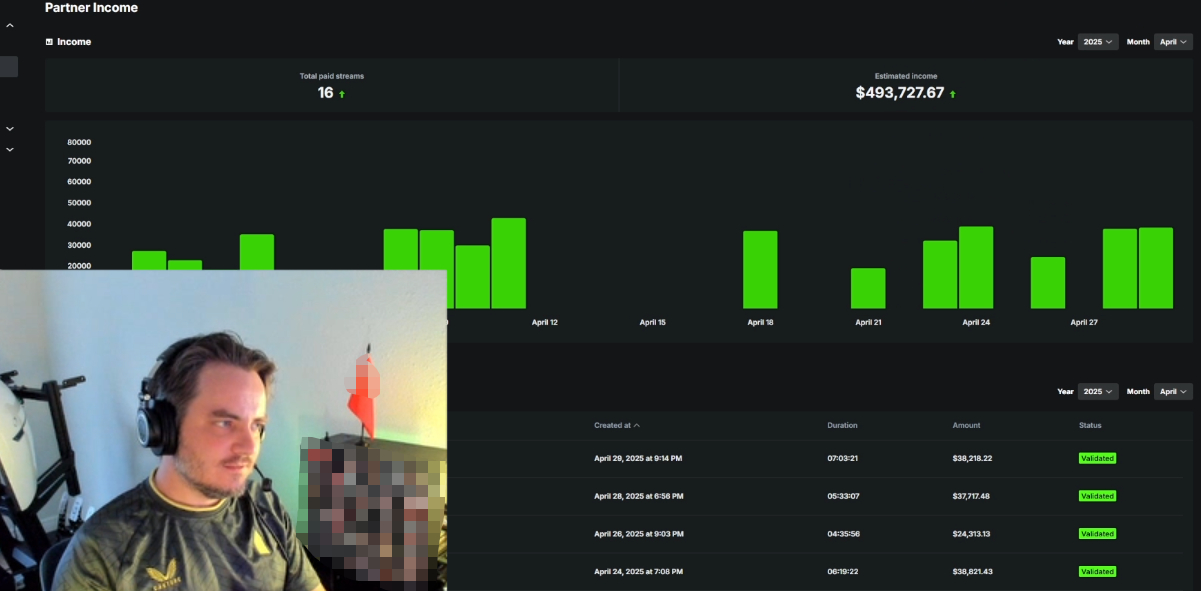Screen dimensions: 1201x591
Task: Select the highlighted sidebar menu item
Action: [9, 67]
